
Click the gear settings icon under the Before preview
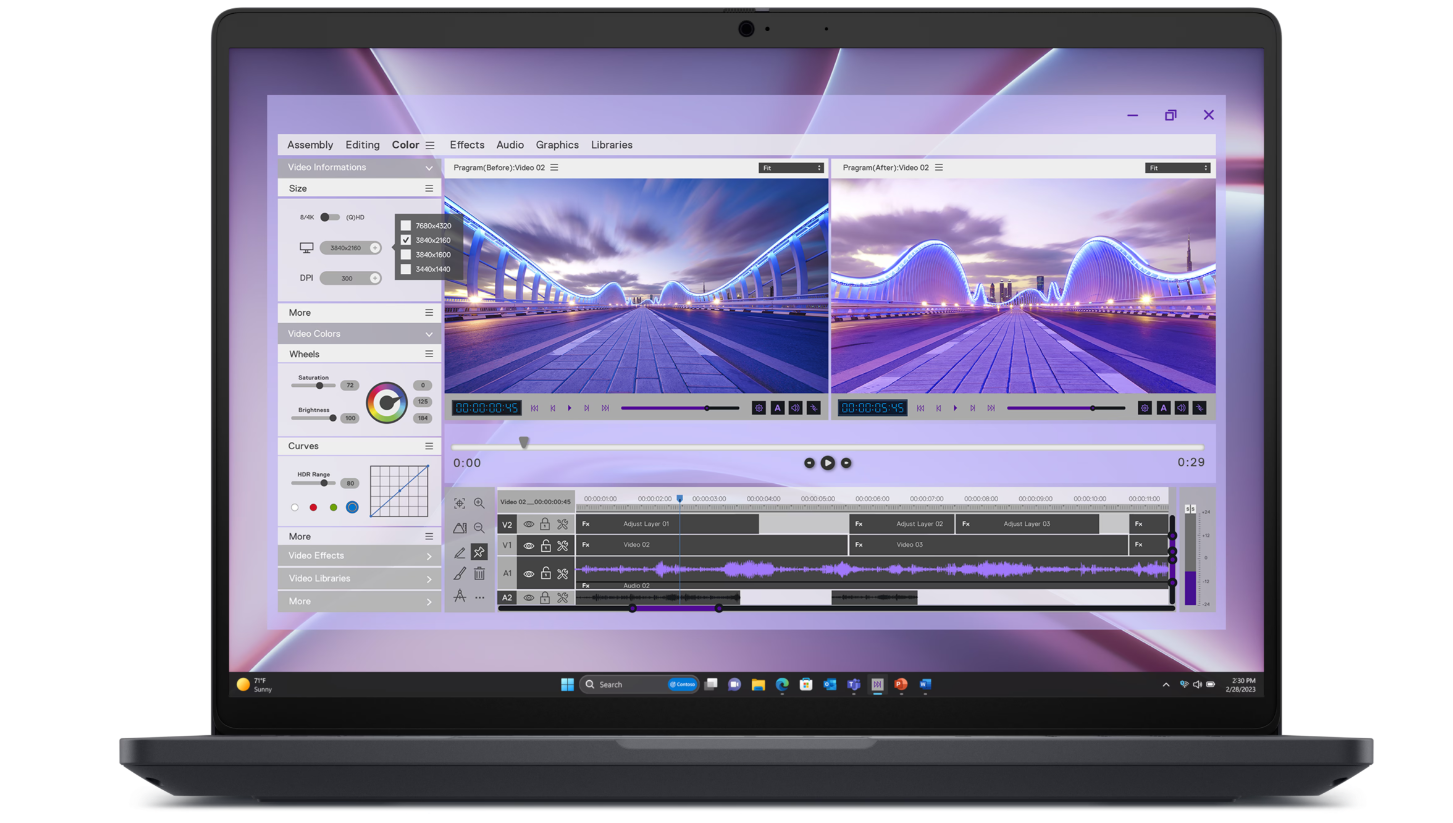click(760, 407)
